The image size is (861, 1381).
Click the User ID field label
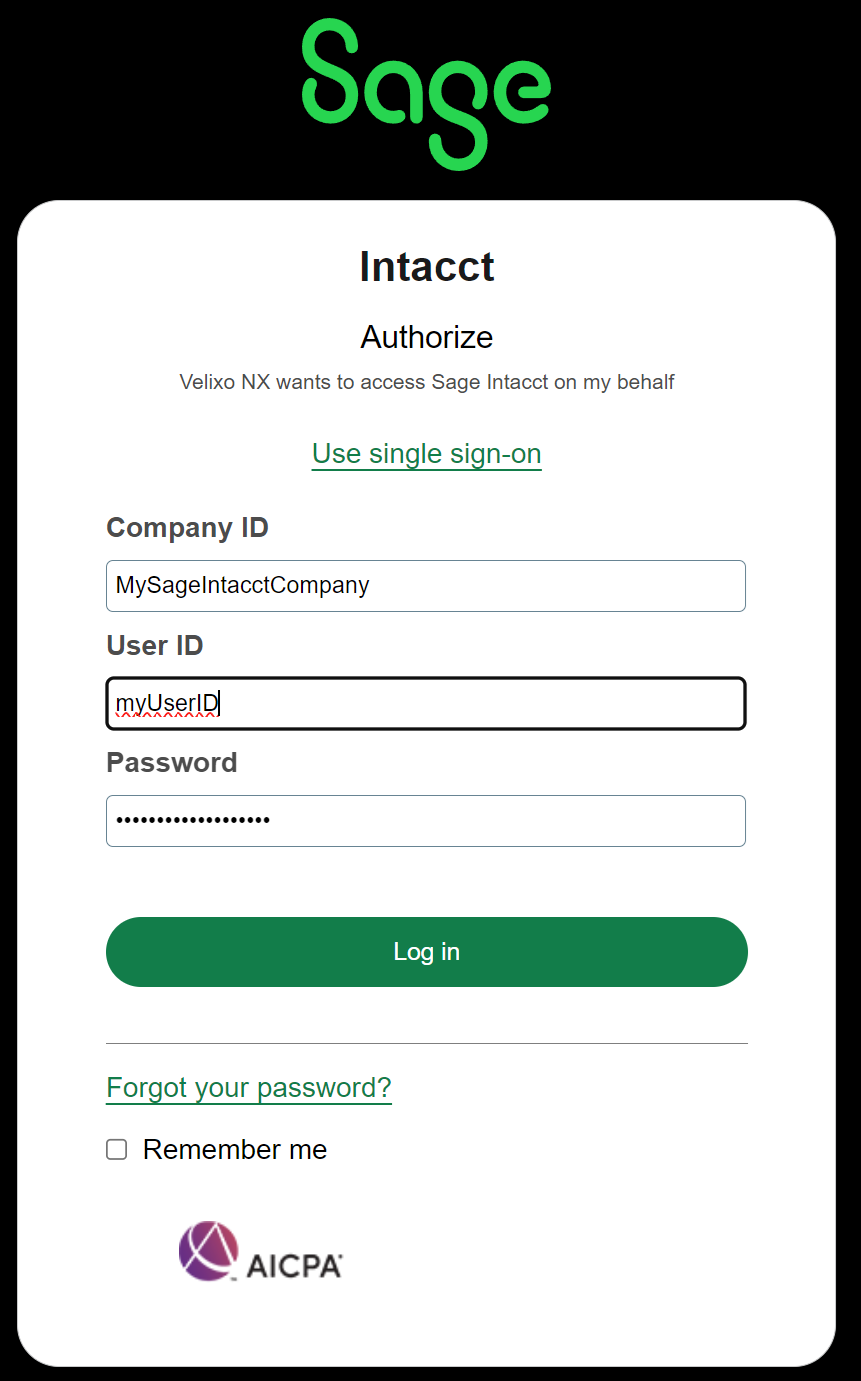[x=155, y=646]
